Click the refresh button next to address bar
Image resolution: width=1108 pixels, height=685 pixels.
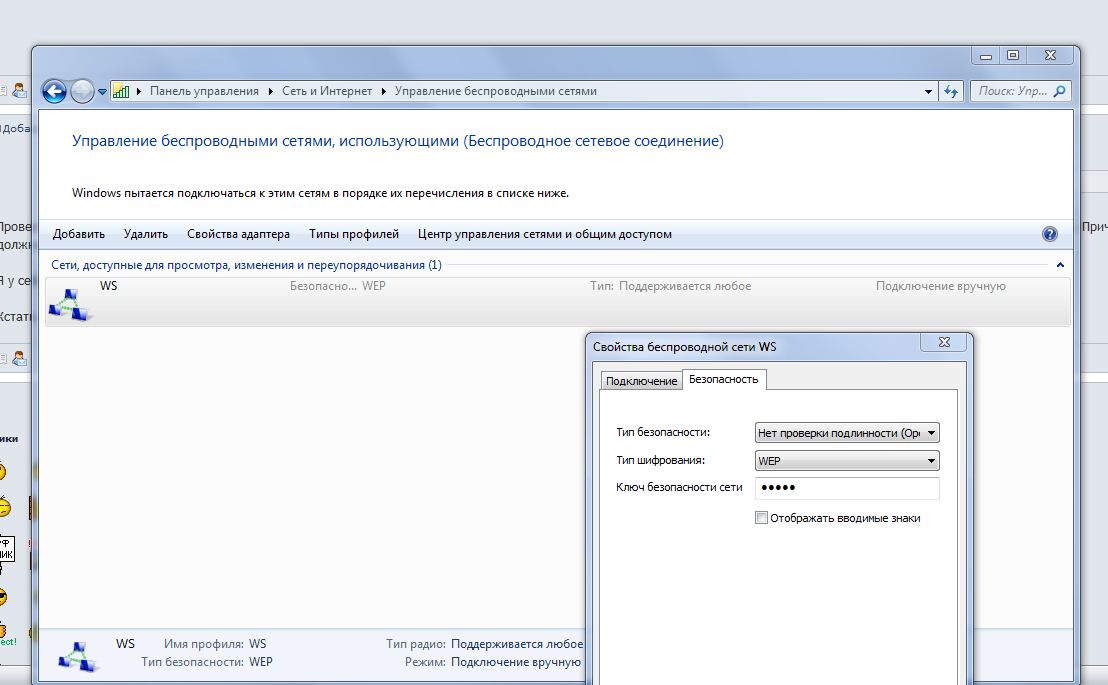[x=951, y=91]
